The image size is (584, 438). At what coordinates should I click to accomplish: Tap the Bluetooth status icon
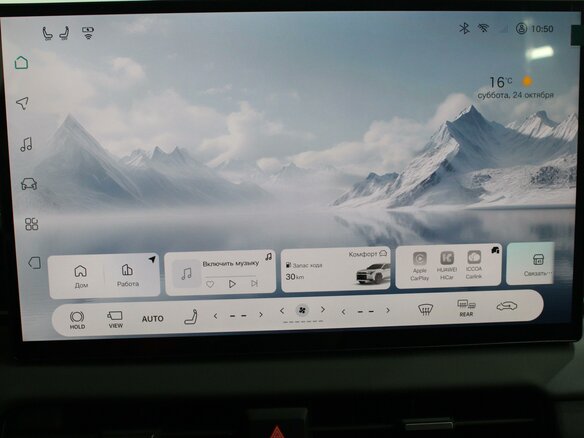point(464,28)
